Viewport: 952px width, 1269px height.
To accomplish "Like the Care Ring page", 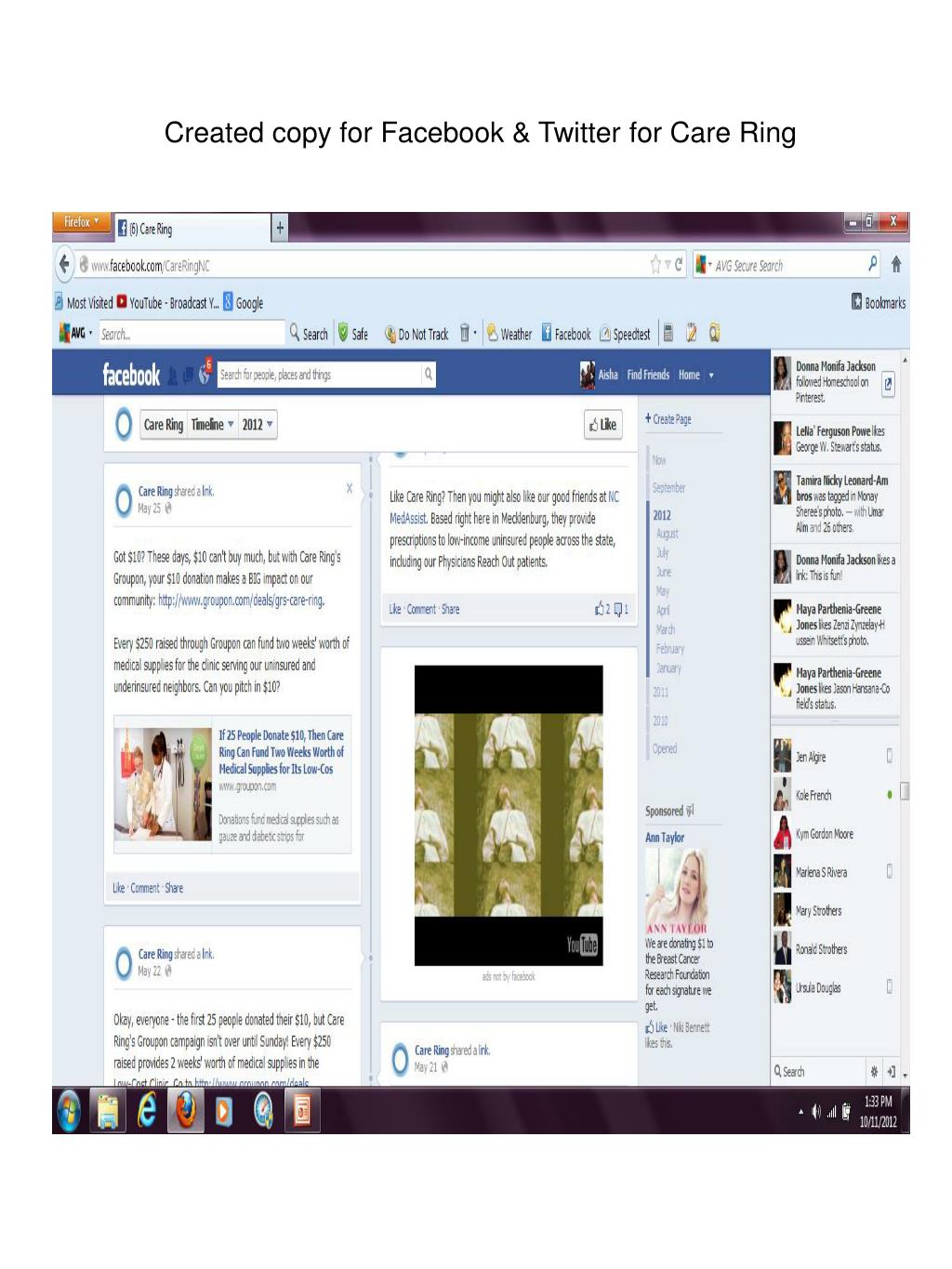I will click(x=602, y=425).
